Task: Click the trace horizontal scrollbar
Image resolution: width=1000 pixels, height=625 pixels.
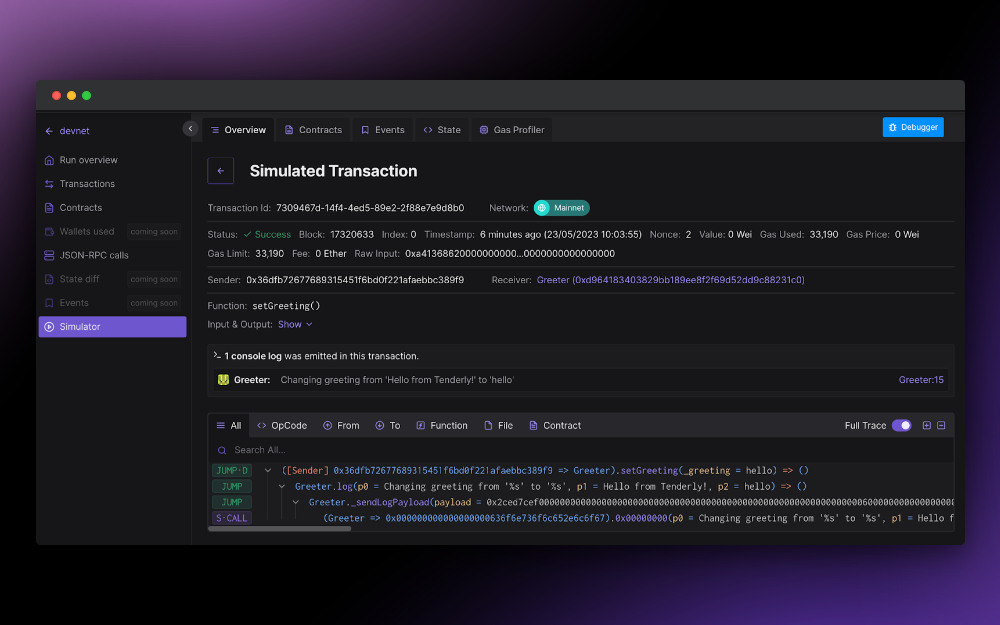Action: pos(279,529)
